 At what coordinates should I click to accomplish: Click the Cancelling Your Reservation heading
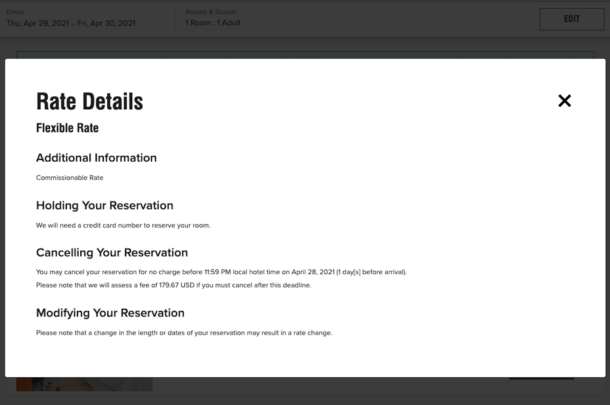(x=111, y=252)
